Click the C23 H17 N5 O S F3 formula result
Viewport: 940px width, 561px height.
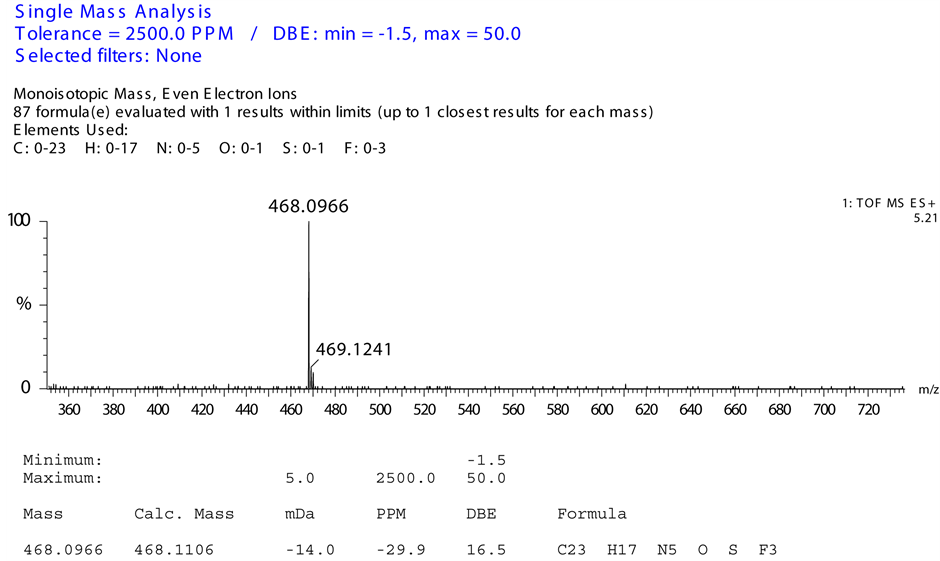coord(666,550)
